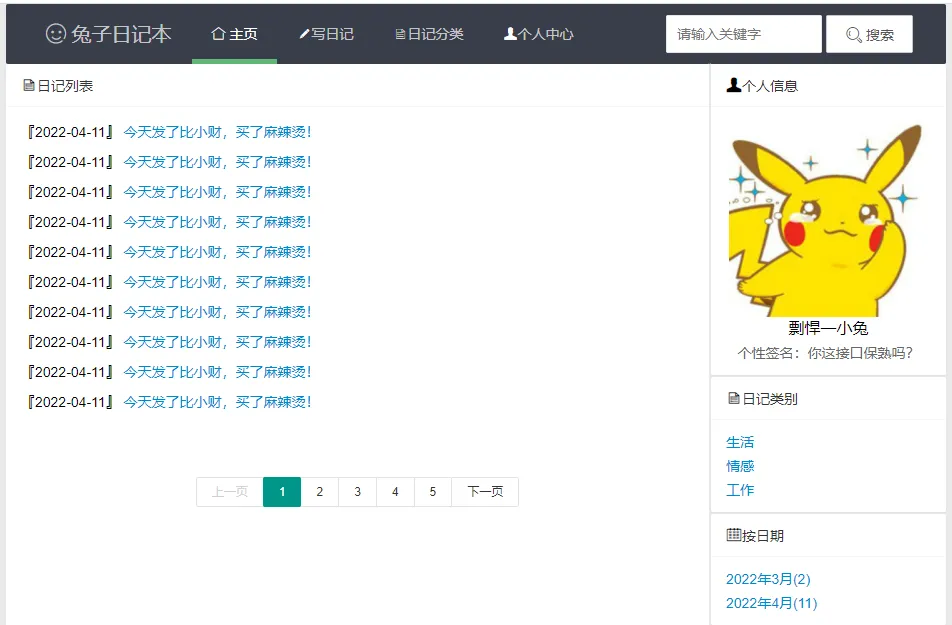
Task: Click the calendar icon beside 按日期
Action: point(733,534)
